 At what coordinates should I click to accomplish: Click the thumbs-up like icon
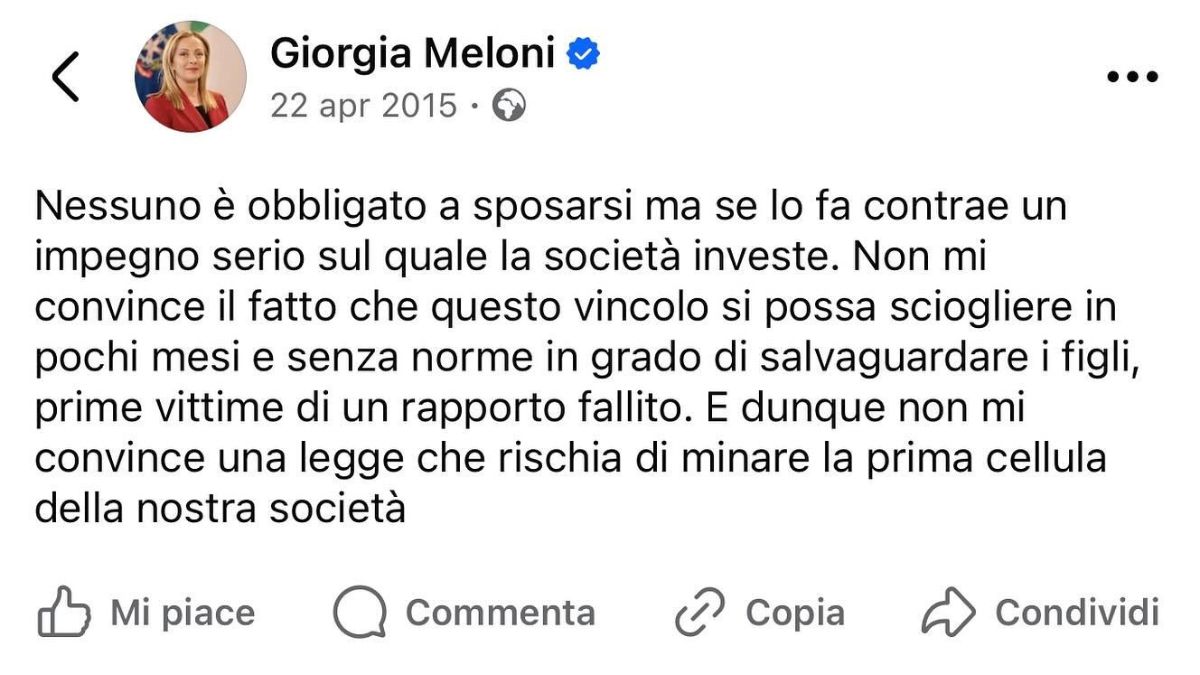(65, 612)
